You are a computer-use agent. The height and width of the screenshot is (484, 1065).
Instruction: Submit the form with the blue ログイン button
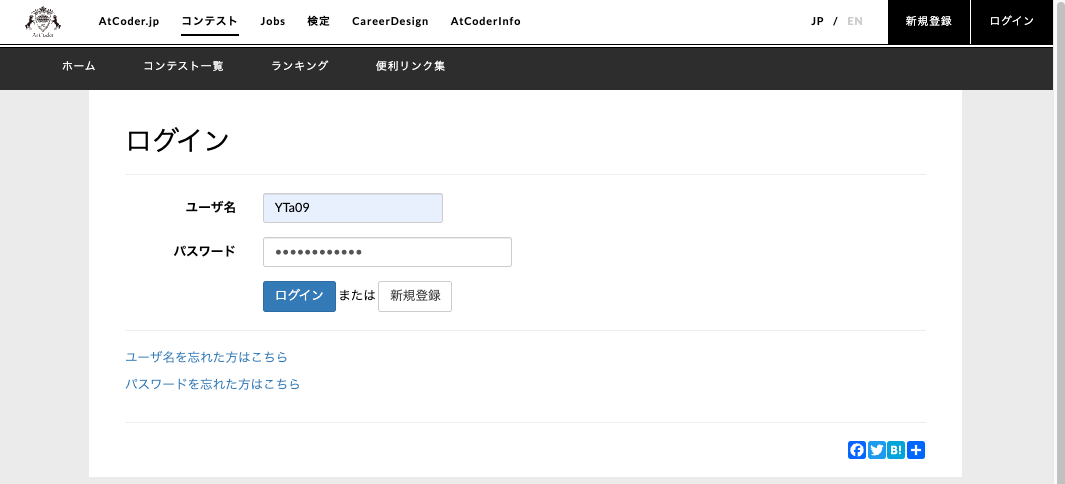click(x=299, y=296)
